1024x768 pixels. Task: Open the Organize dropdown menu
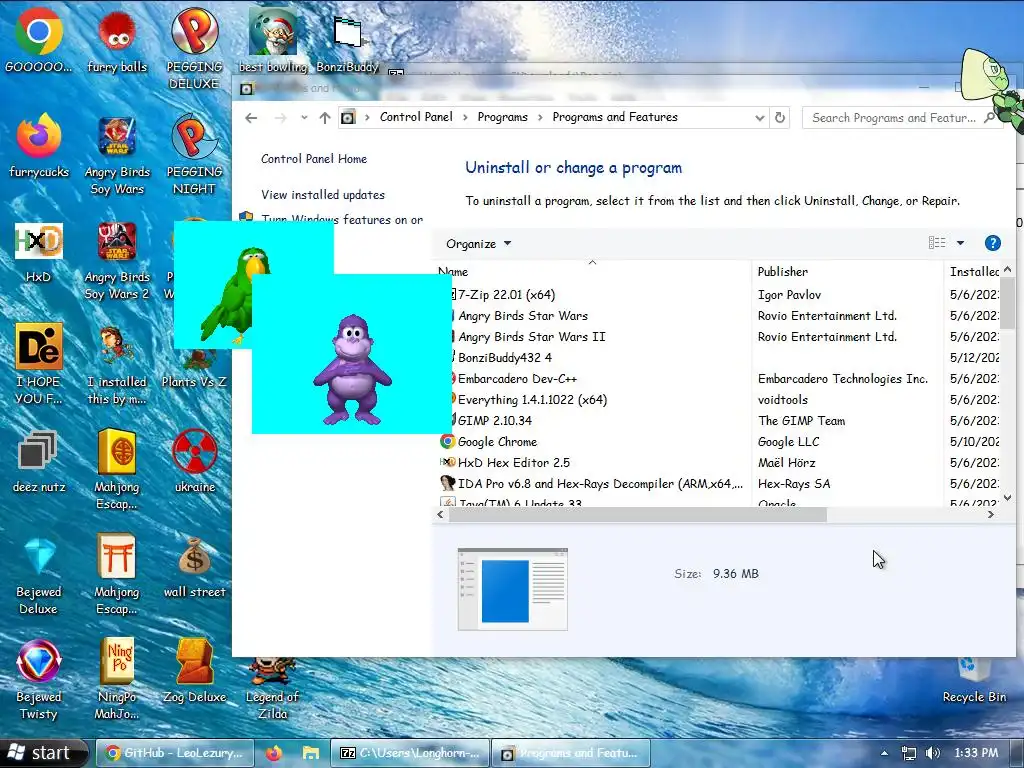pyautogui.click(x=478, y=244)
